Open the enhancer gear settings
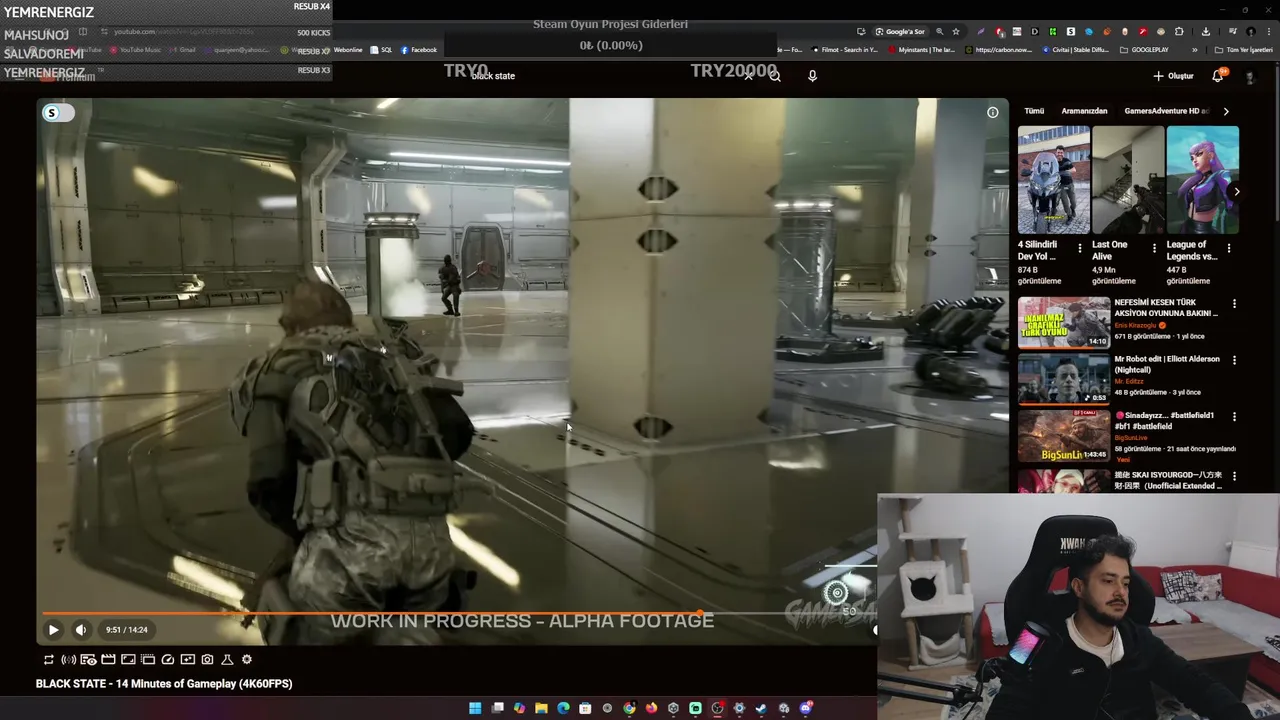The image size is (1280, 720). pyautogui.click(x=247, y=660)
